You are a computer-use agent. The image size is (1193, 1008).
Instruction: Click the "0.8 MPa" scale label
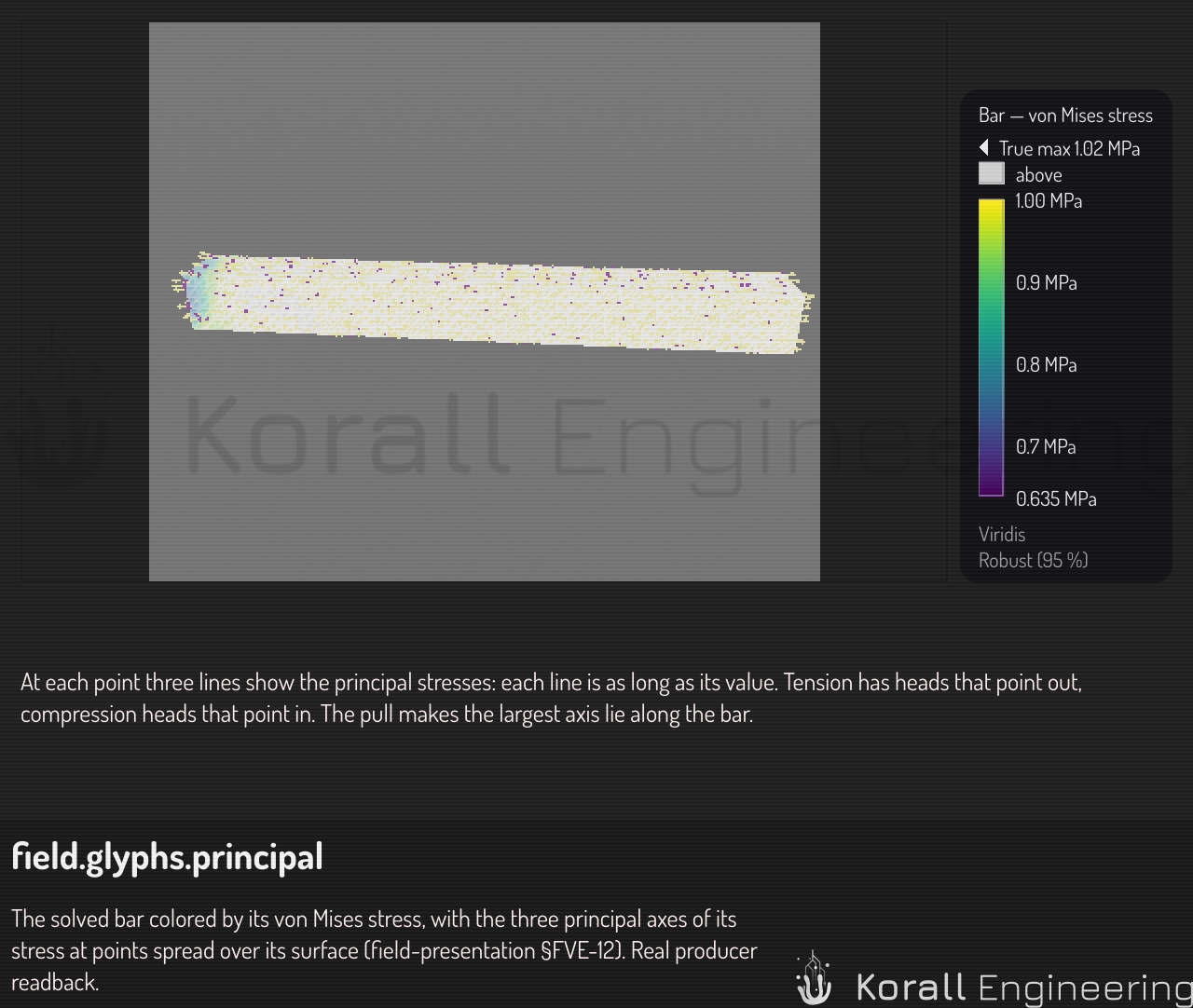[x=1046, y=364]
